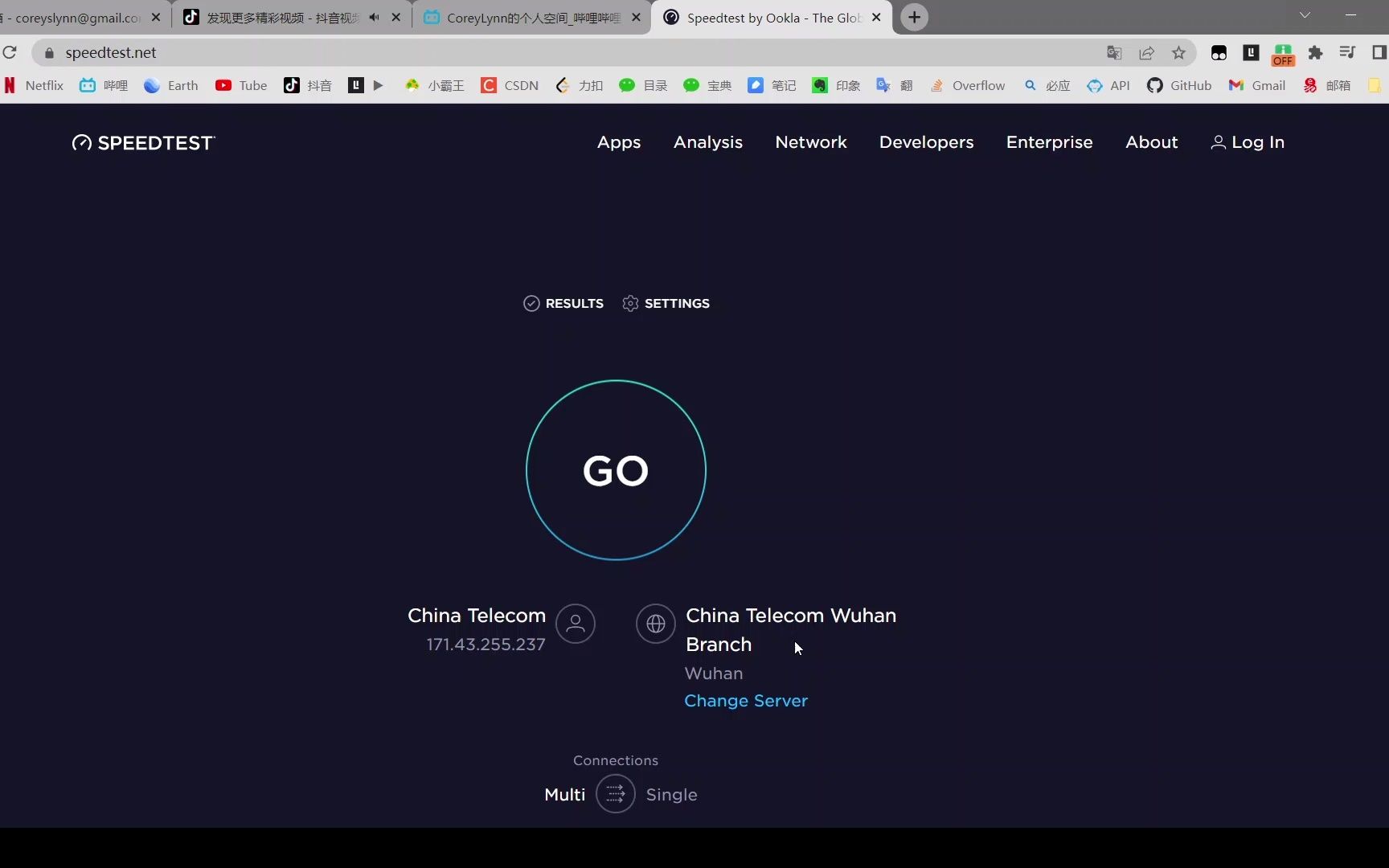Viewport: 1389px width, 868px height.
Task: Open the API bookmark
Action: click(x=1108, y=85)
